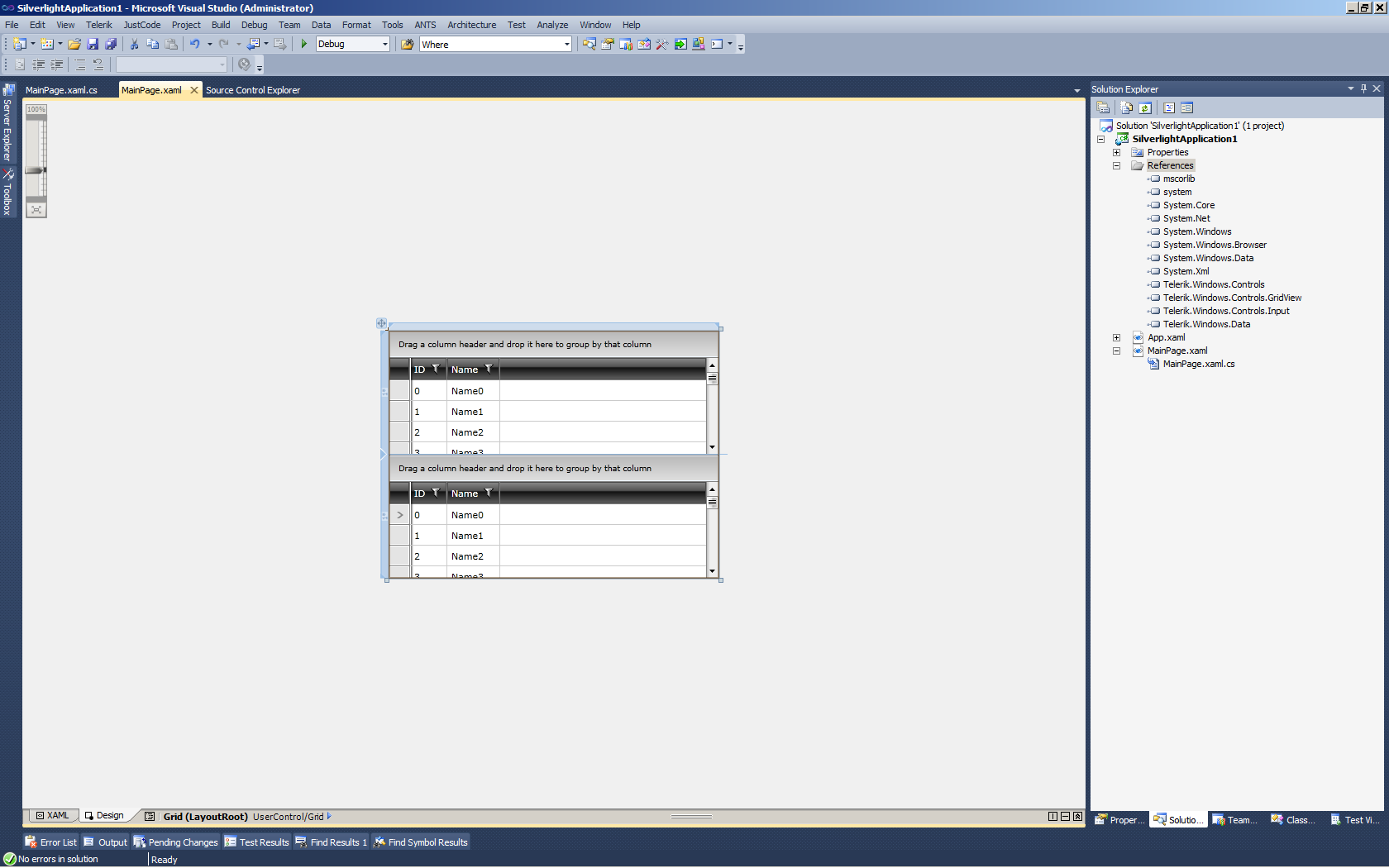
Task: Refresh the Solution Explorer
Action: tap(1145, 107)
